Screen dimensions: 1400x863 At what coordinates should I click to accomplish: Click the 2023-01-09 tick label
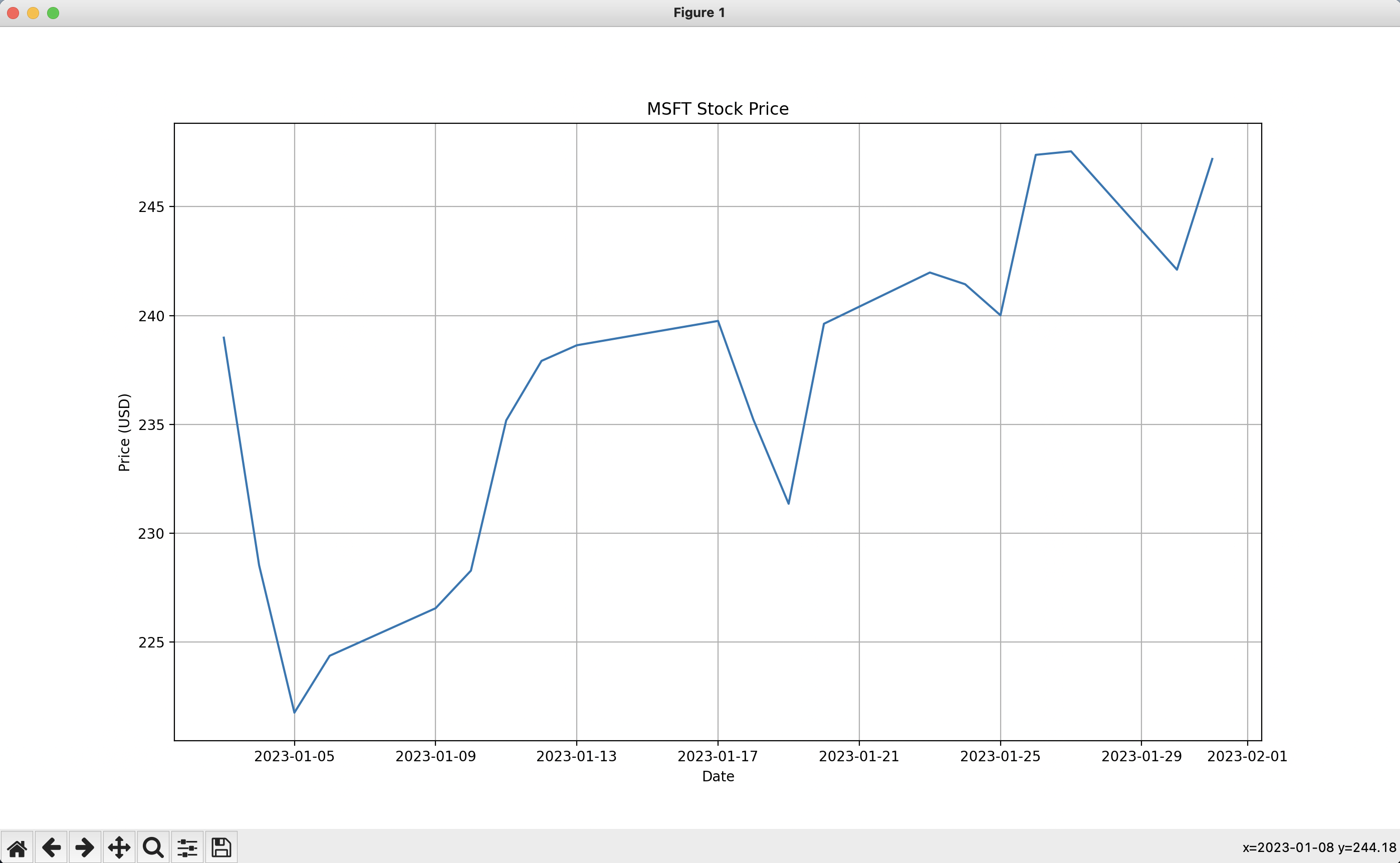[435, 756]
